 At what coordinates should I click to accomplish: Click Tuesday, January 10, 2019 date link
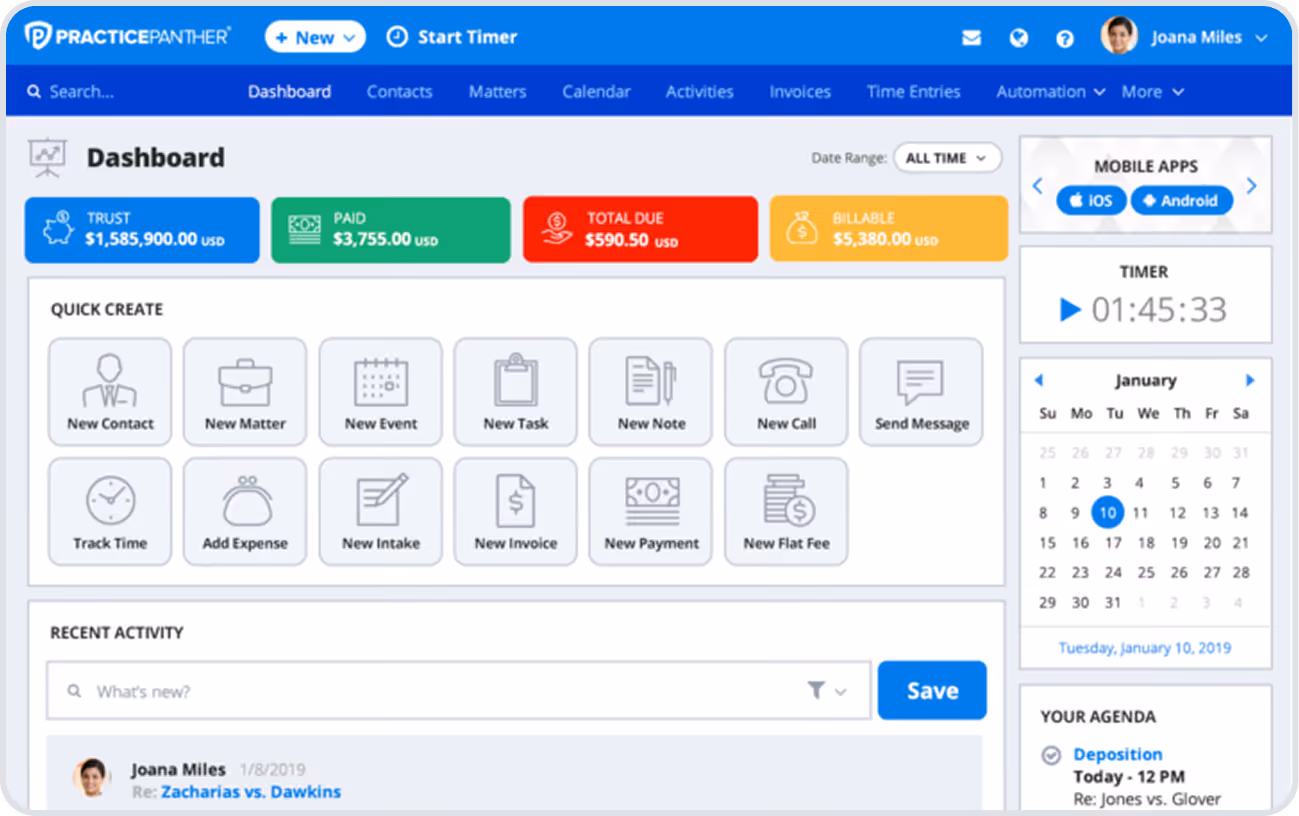(x=1145, y=648)
